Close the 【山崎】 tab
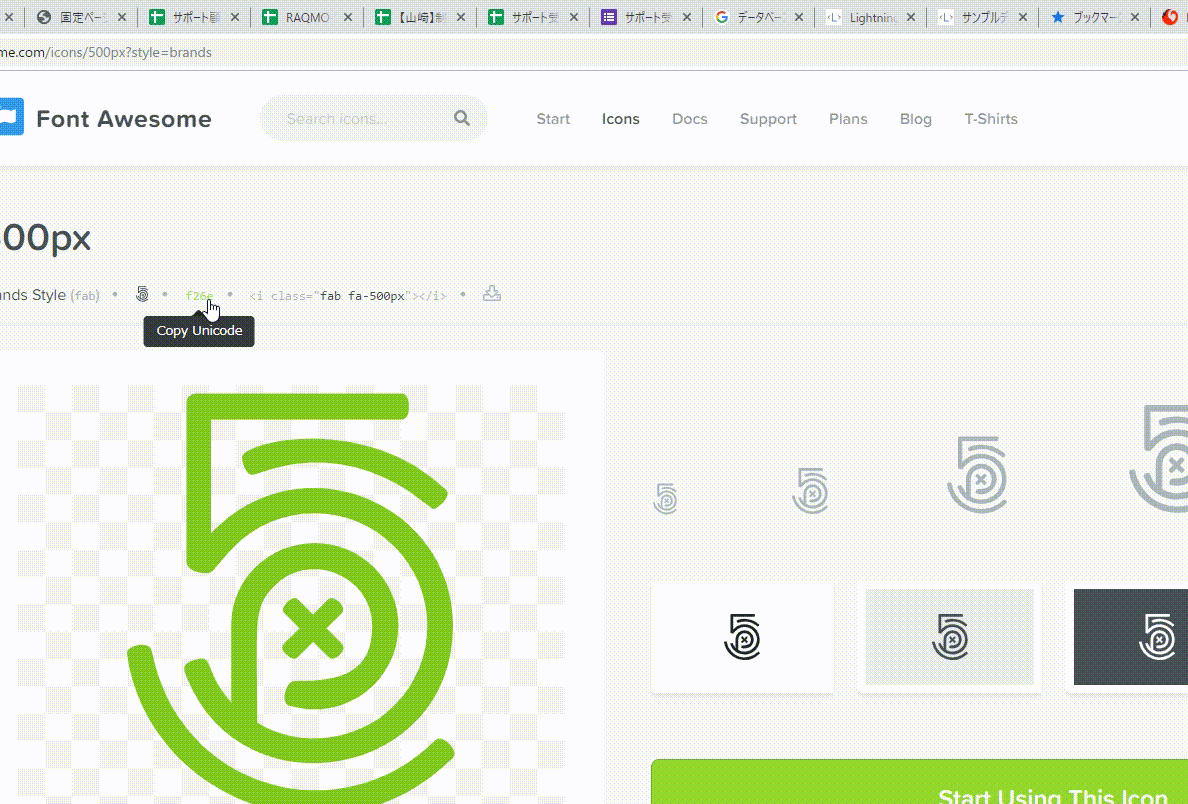1188x804 pixels. point(461,17)
